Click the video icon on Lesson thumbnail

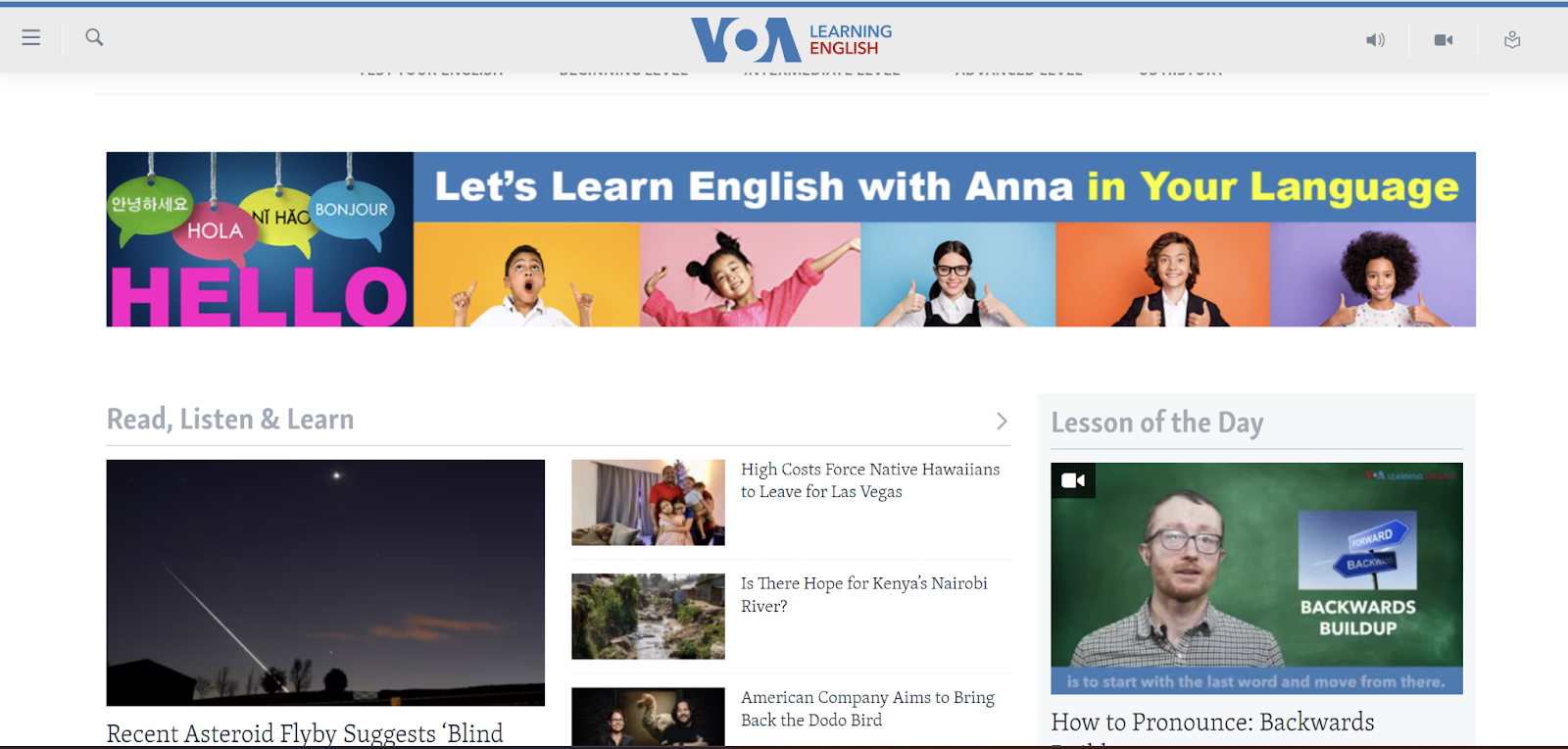pos(1073,480)
